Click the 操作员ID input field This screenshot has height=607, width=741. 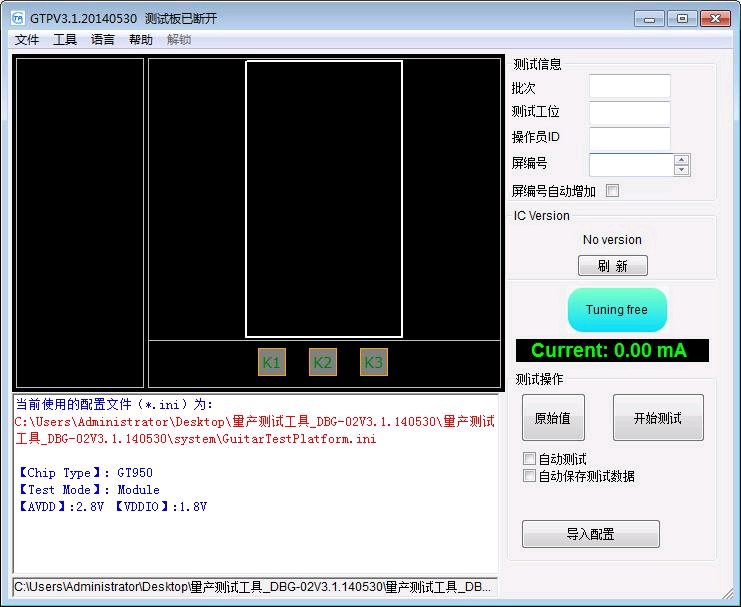click(629, 139)
